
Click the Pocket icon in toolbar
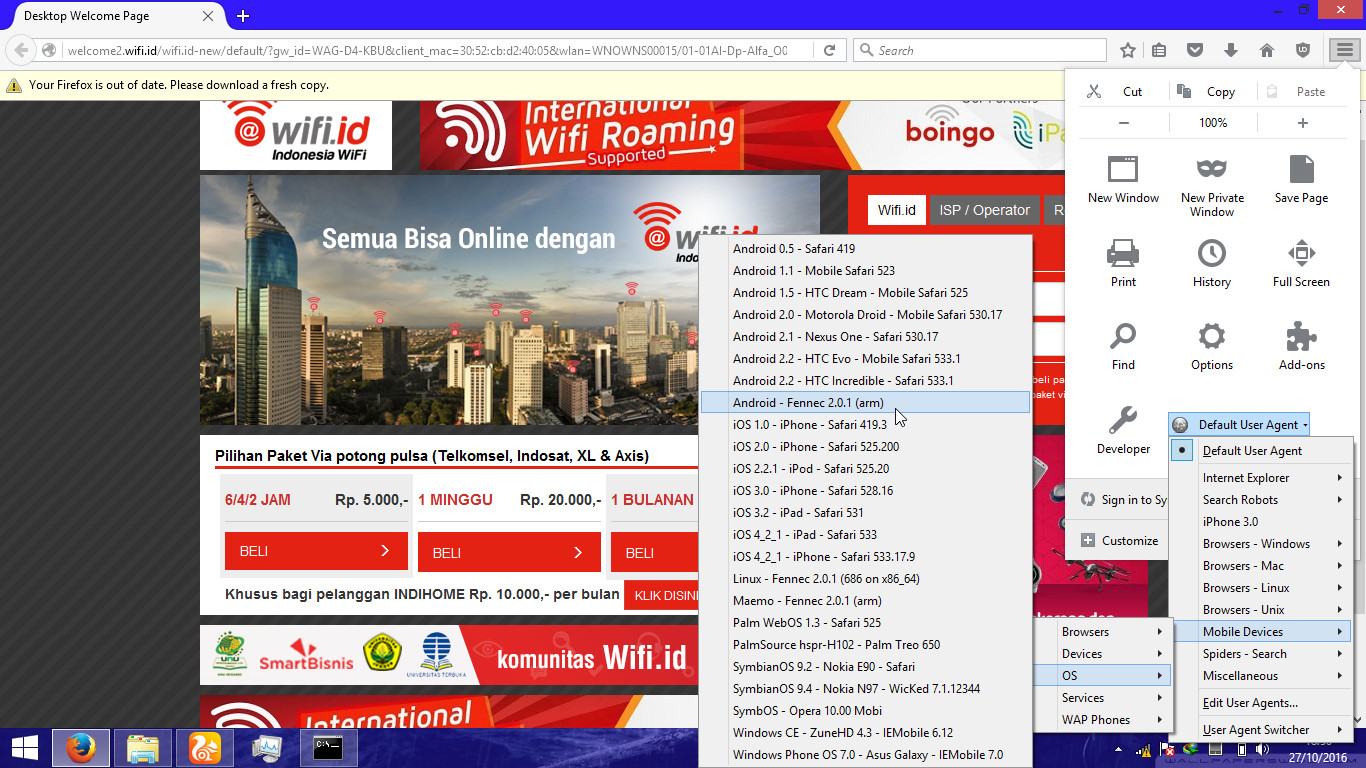1195,50
